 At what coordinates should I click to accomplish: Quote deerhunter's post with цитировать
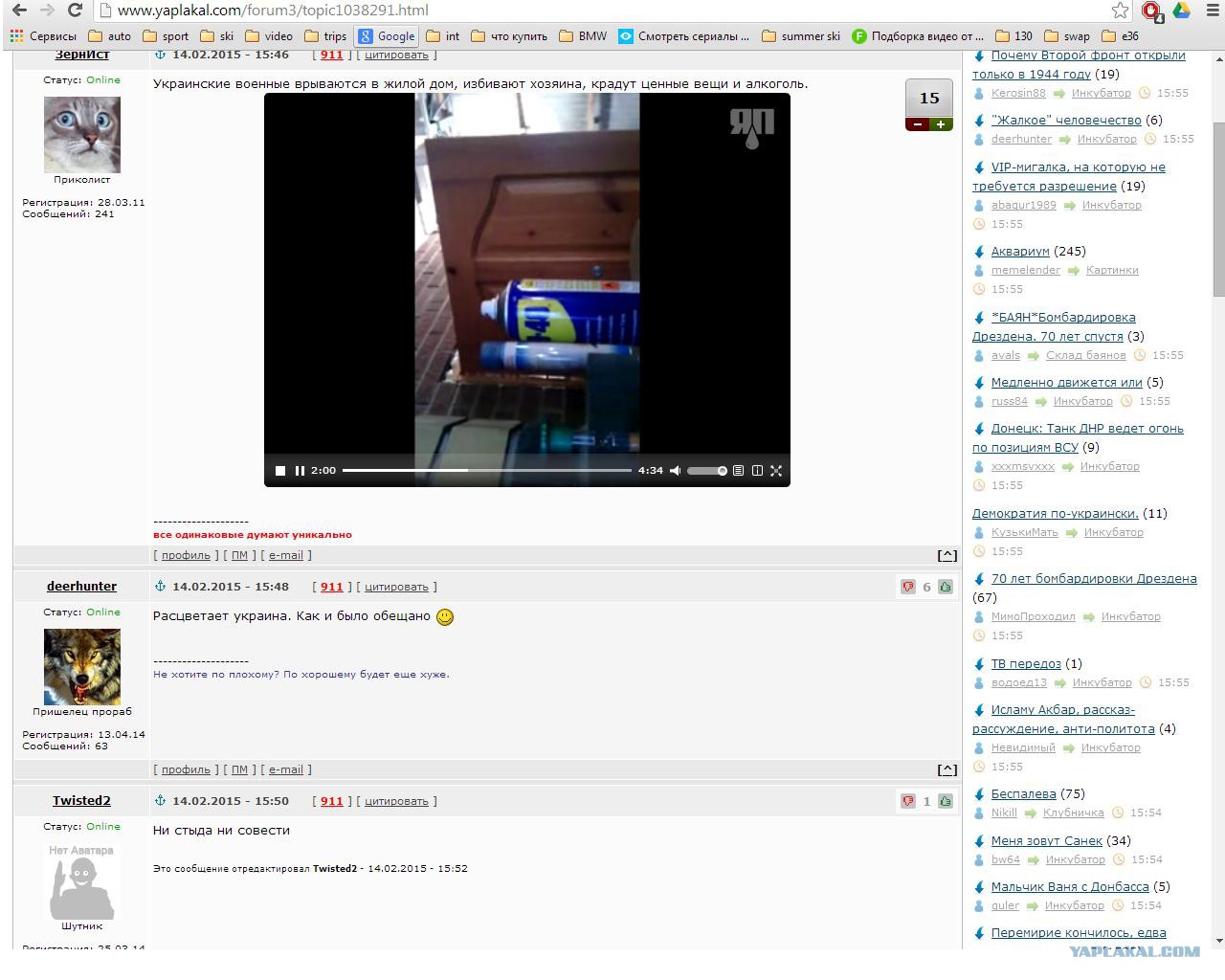point(396,587)
